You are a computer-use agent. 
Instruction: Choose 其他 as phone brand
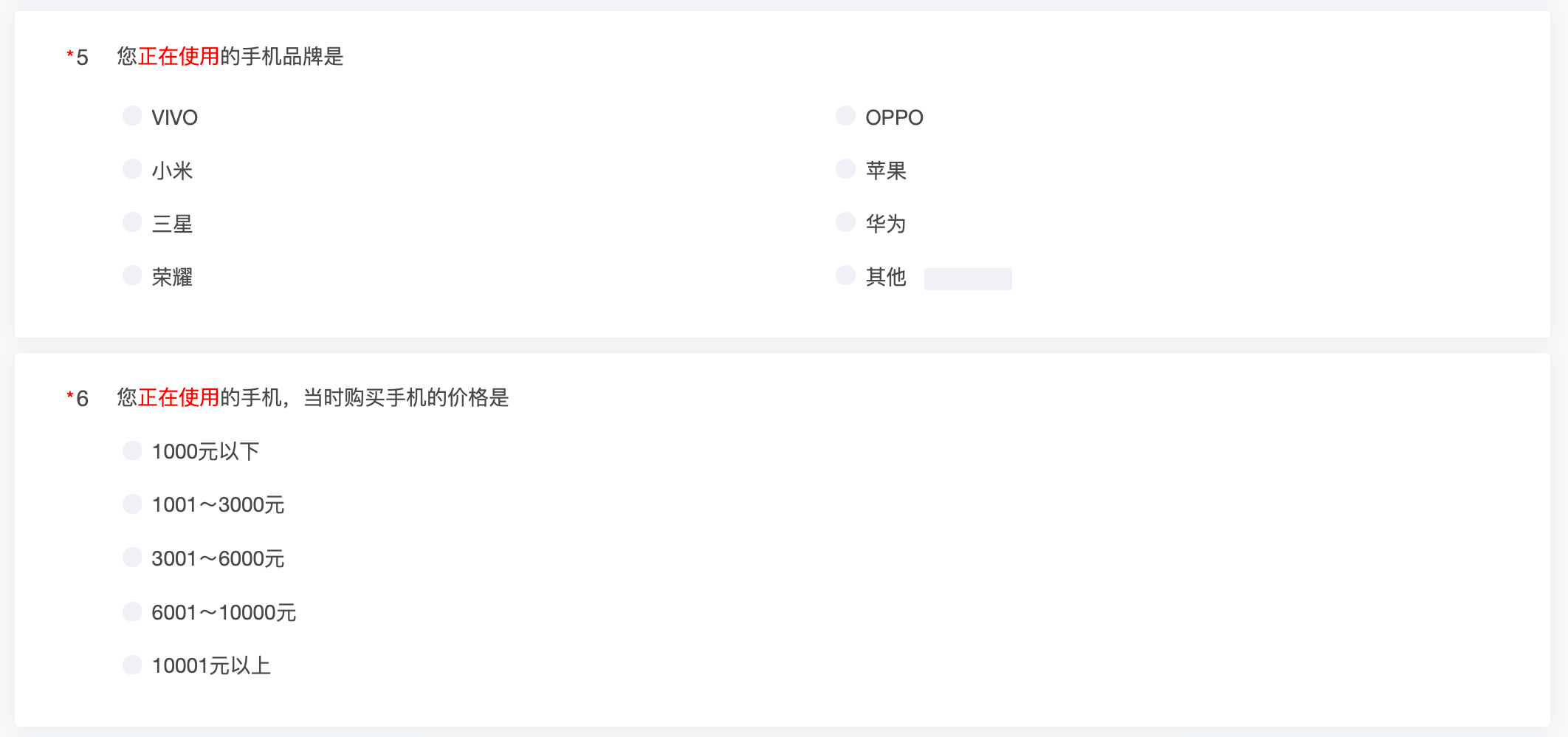click(845, 275)
